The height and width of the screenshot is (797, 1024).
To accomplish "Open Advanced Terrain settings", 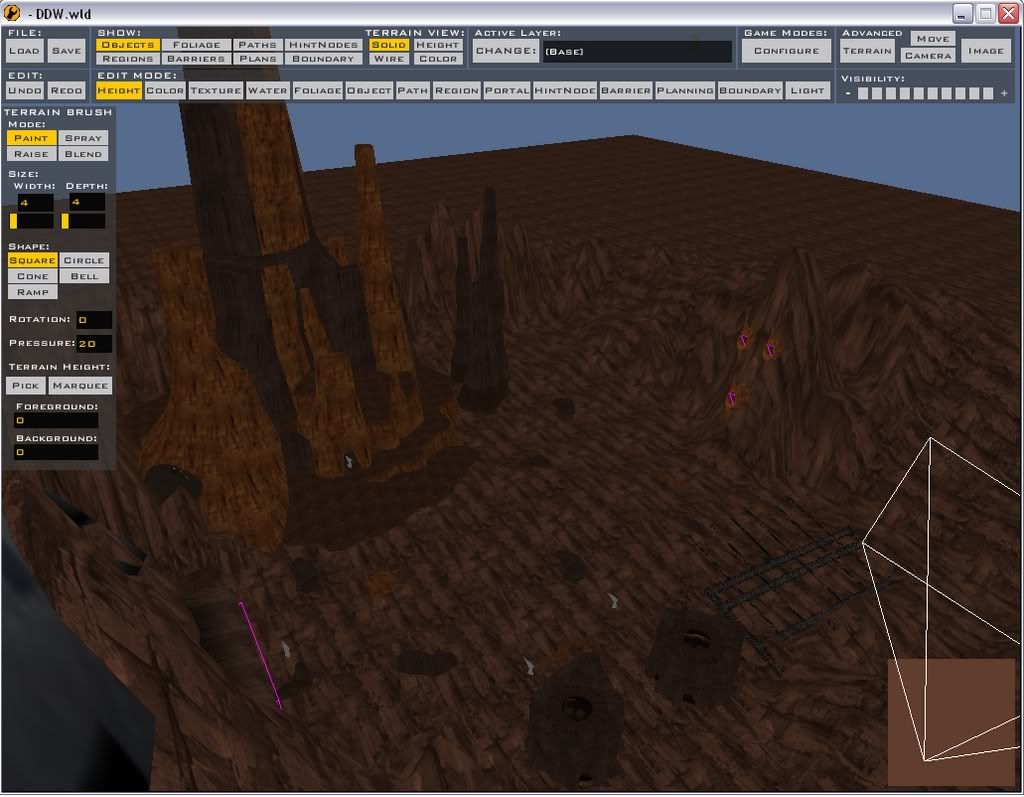I will click(867, 51).
